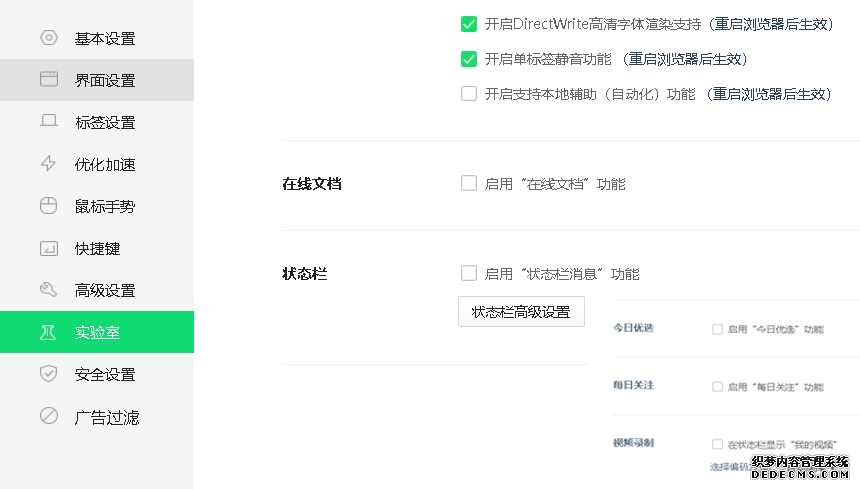This screenshot has height=489, width=860.
Task: Click the mouse gesture icon
Action: pos(49,206)
